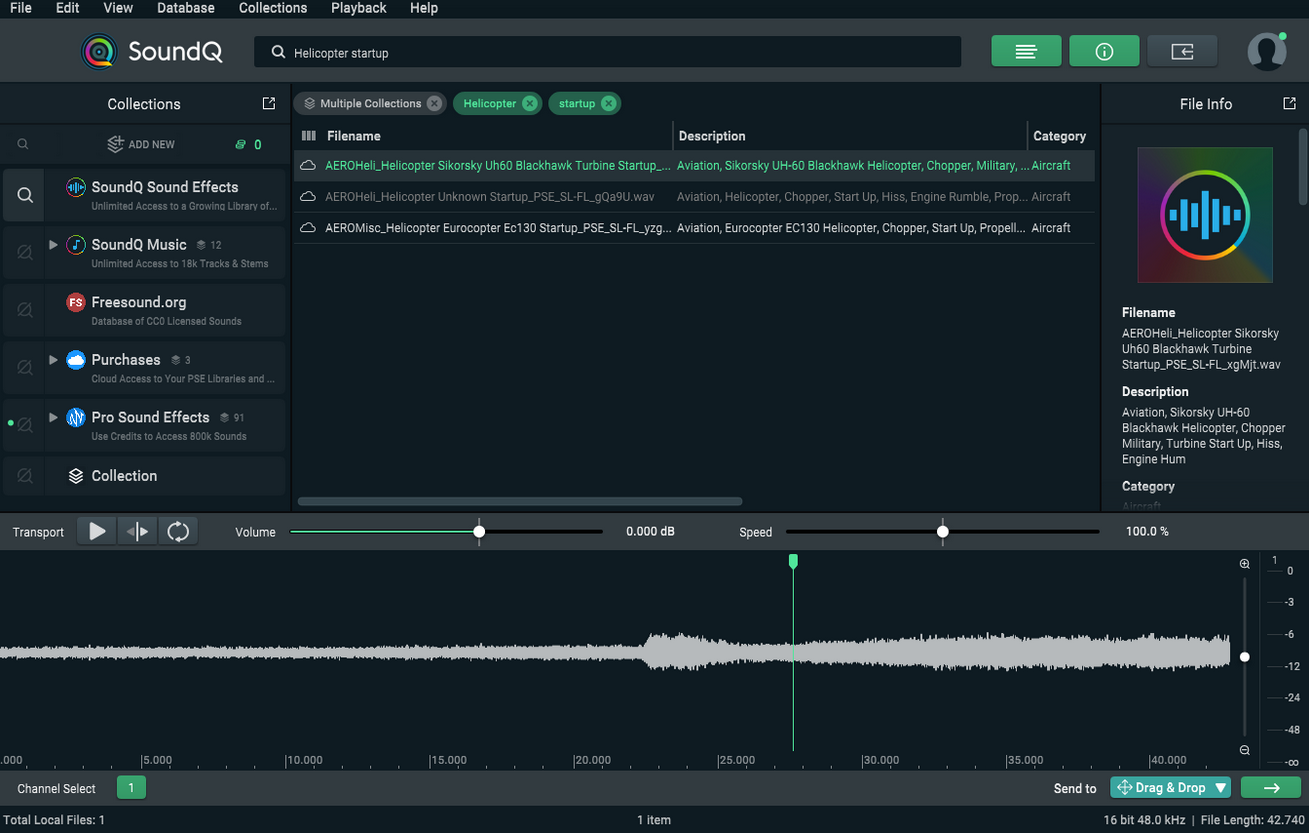
Task: Toggle visibility of the SoundQ Music collection
Action: [22, 252]
